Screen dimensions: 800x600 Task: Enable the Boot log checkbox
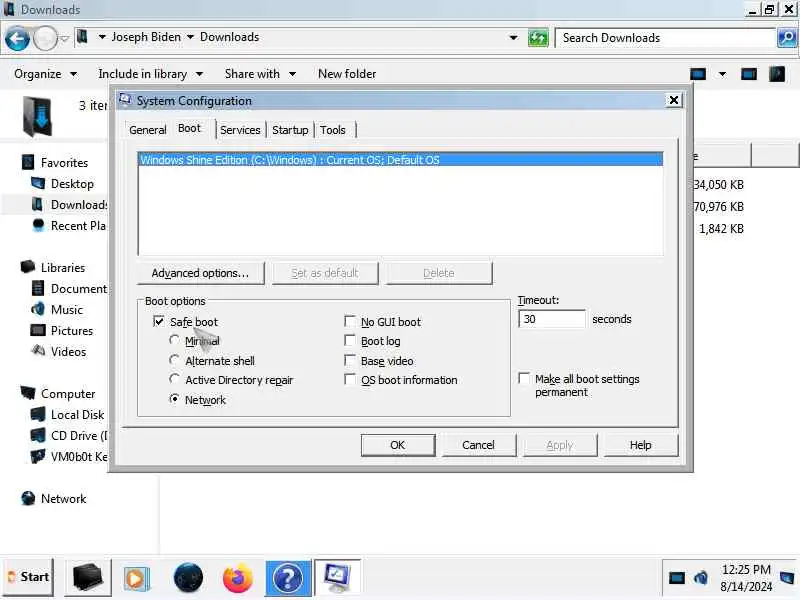click(350, 340)
